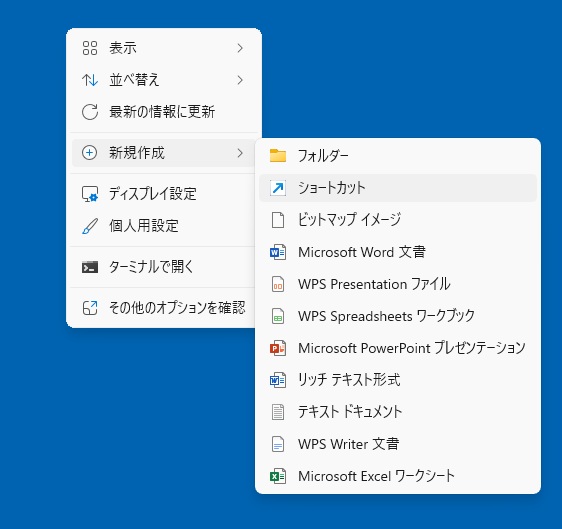Select ビットマップ イメージ from the submenu
Viewport: 562px width, 529px height.
point(398,220)
